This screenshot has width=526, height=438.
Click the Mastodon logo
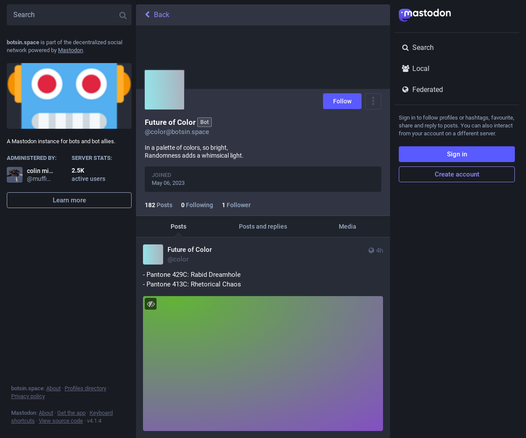pyautogui.click(x=425, y=14)
